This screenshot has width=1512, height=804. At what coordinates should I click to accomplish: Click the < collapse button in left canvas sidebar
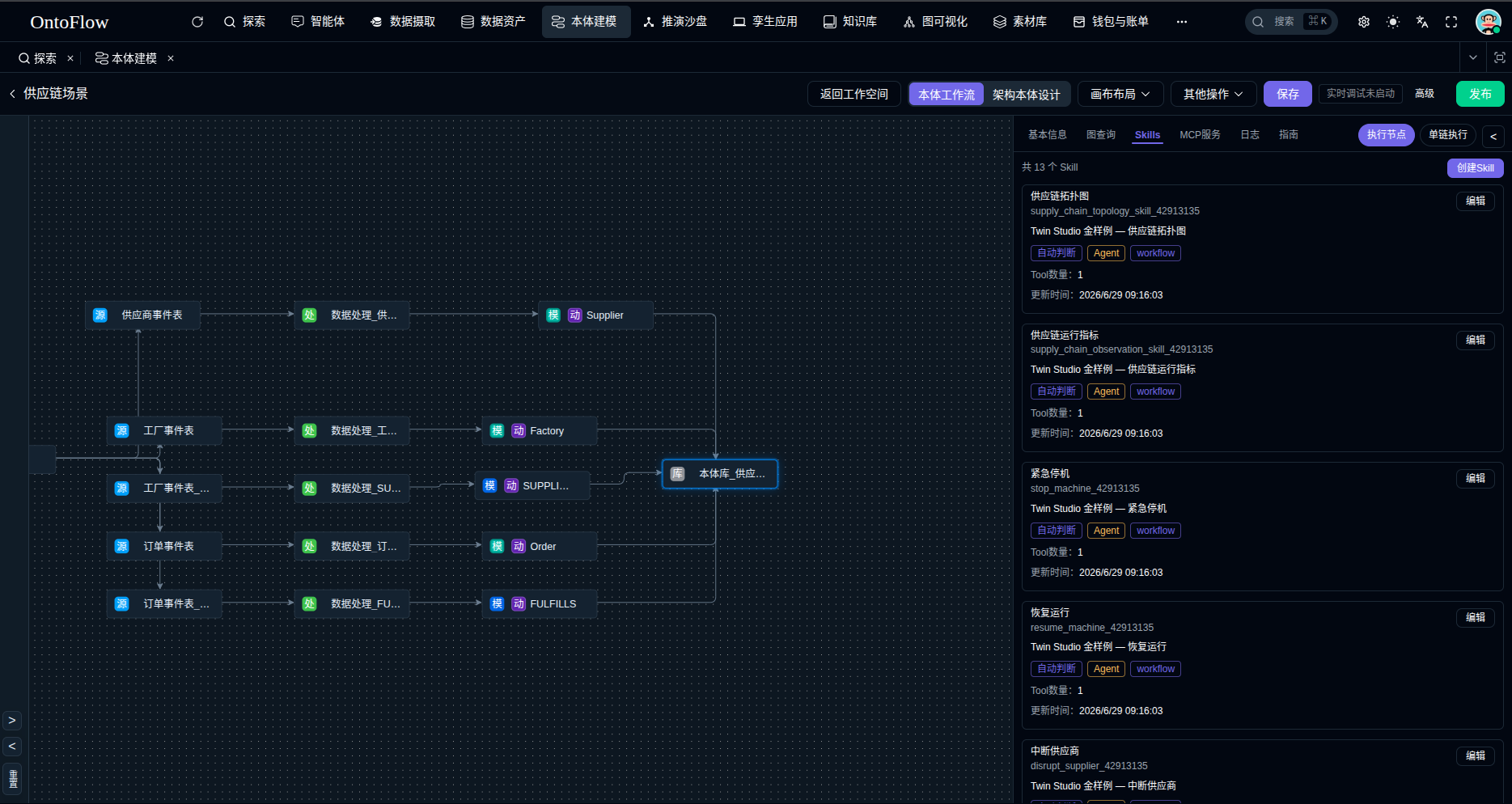[12, 747]
